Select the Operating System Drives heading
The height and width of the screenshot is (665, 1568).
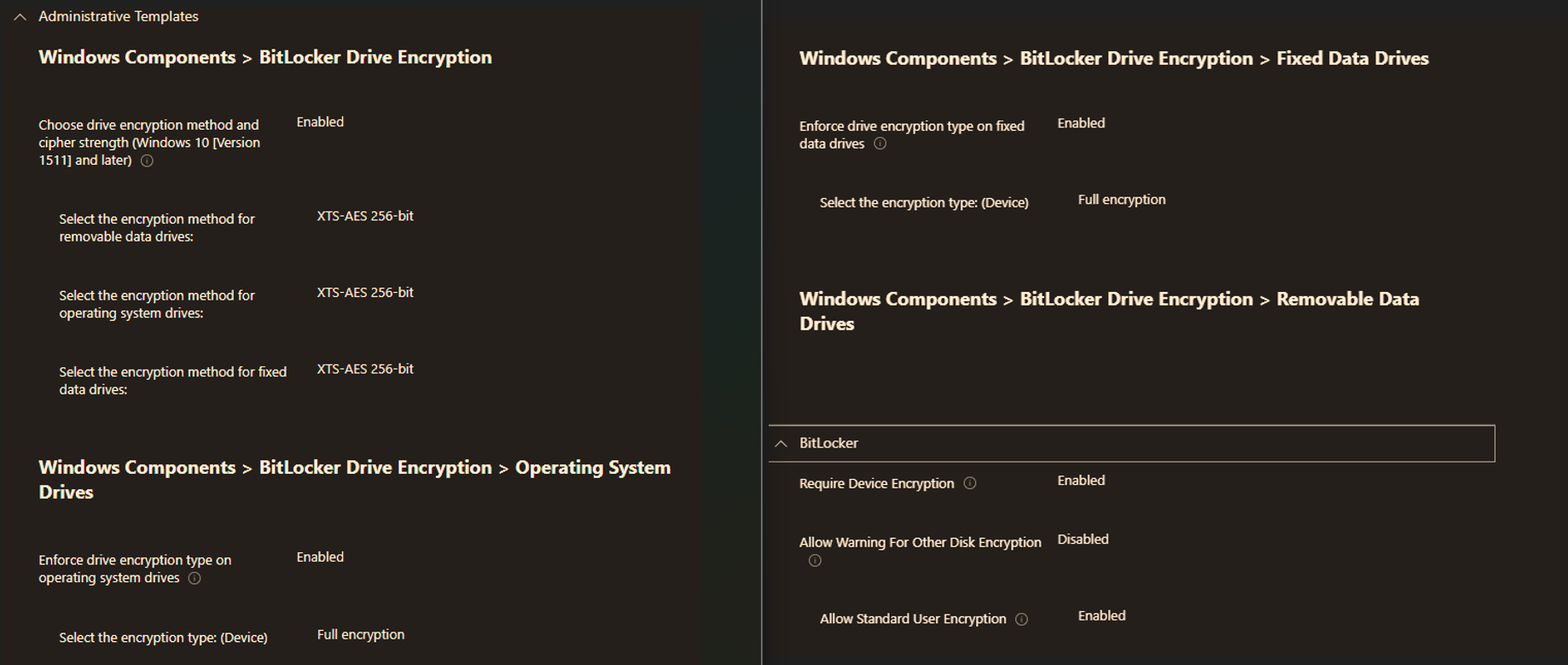(354, 479)
